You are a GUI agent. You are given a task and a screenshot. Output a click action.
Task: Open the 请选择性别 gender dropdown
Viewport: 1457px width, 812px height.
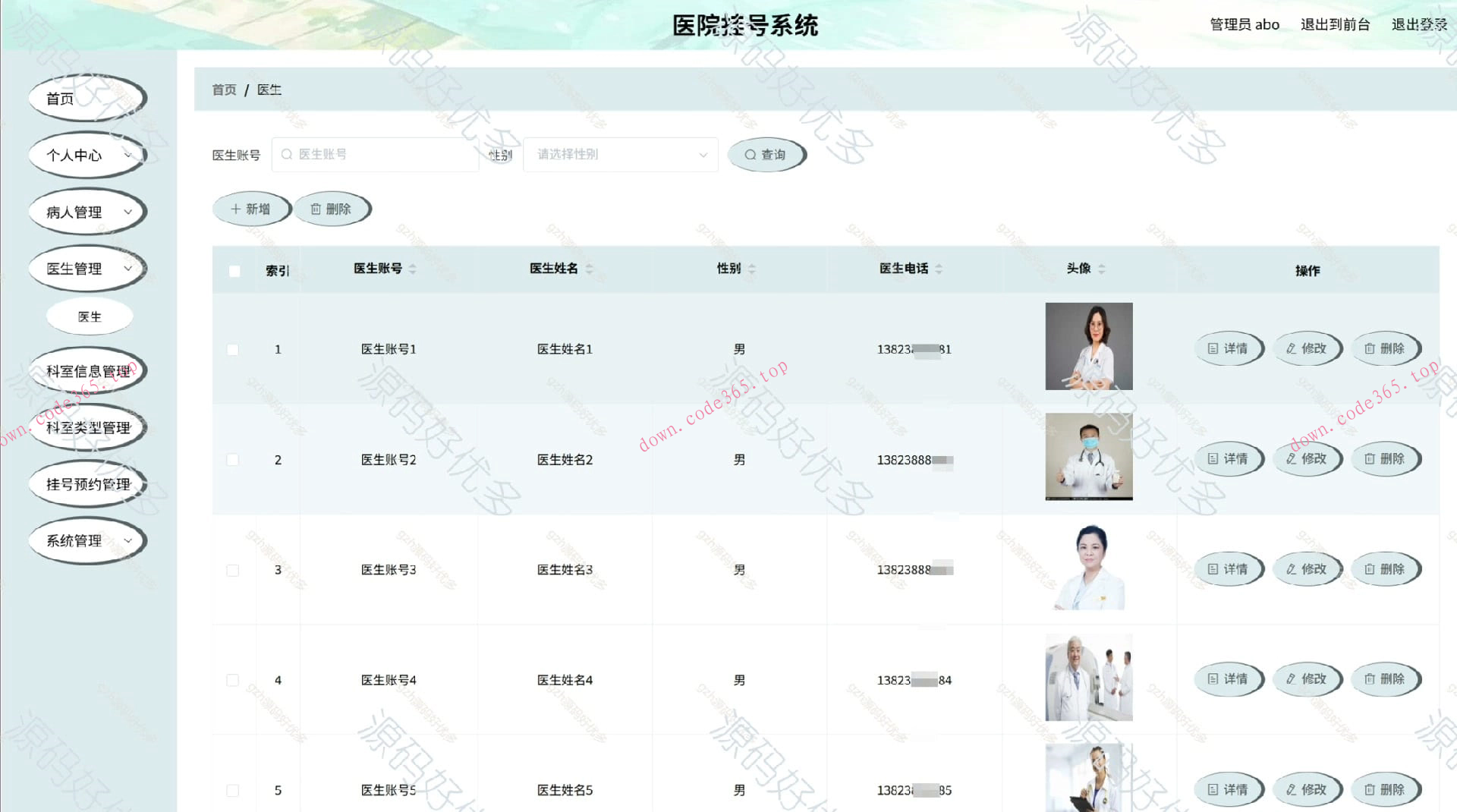click(619, 154)
